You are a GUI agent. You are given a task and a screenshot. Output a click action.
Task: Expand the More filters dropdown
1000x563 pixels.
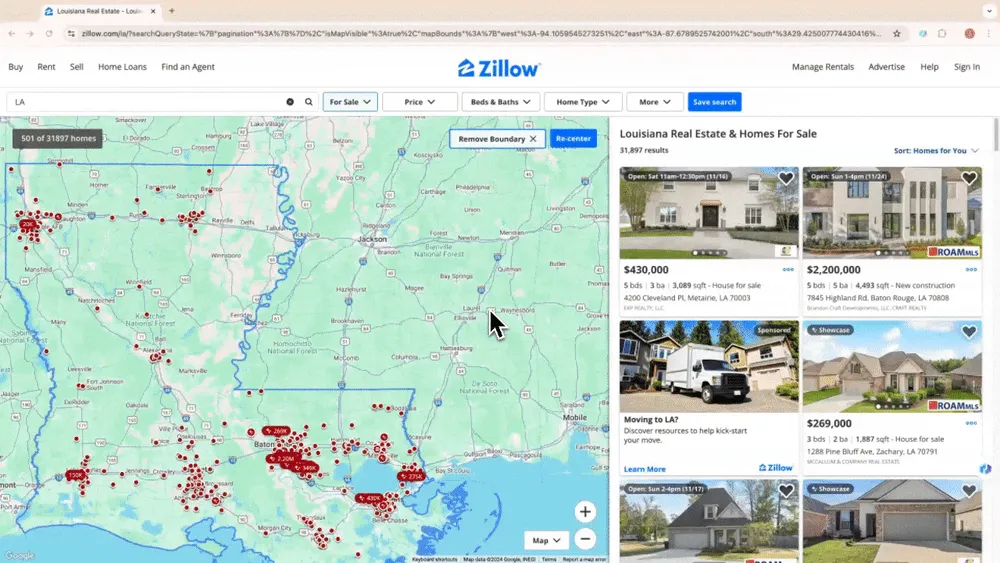(x=655, y=102)
